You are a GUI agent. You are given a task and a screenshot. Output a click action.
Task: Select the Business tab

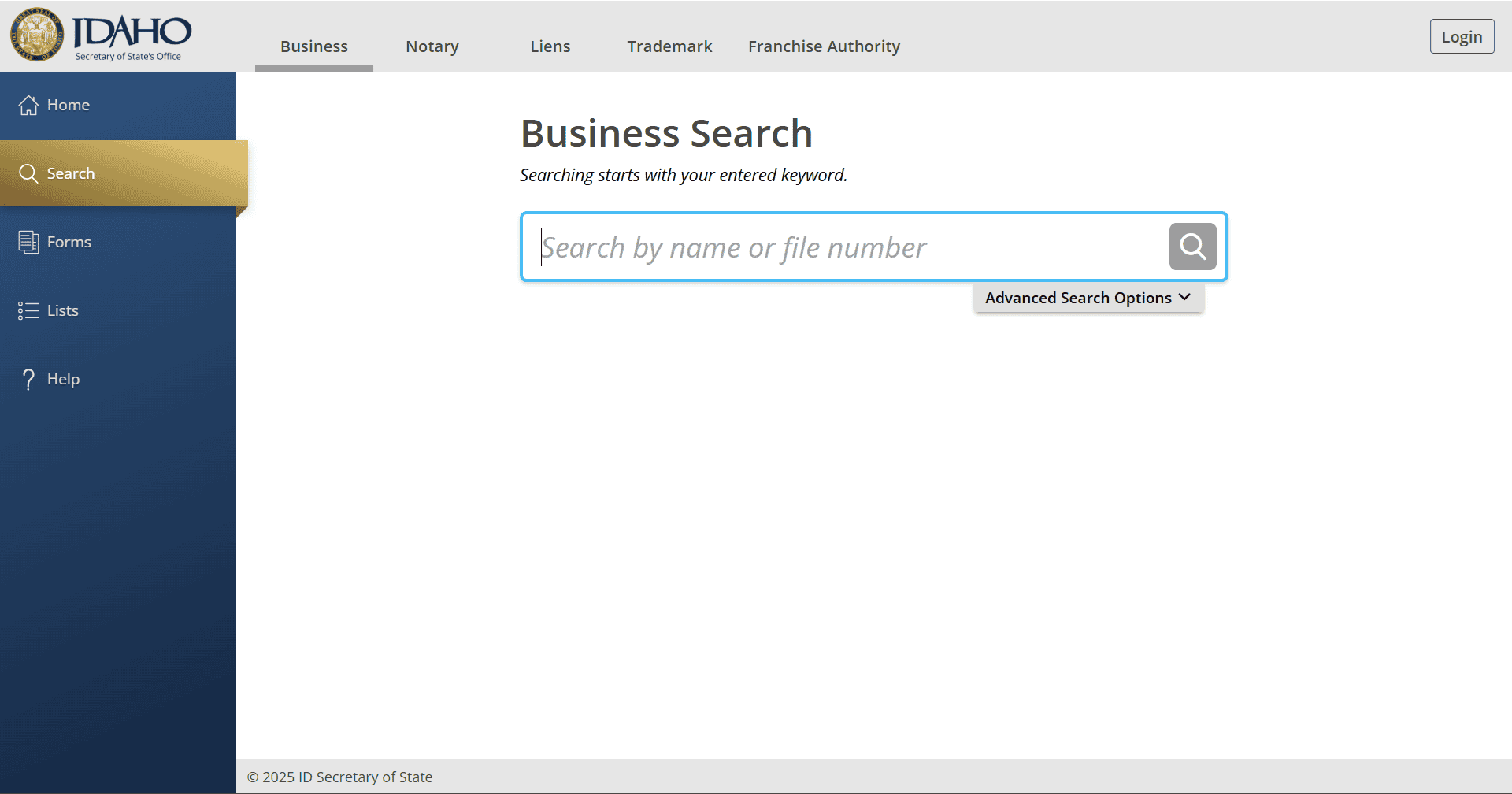click(x=313, y=46)
